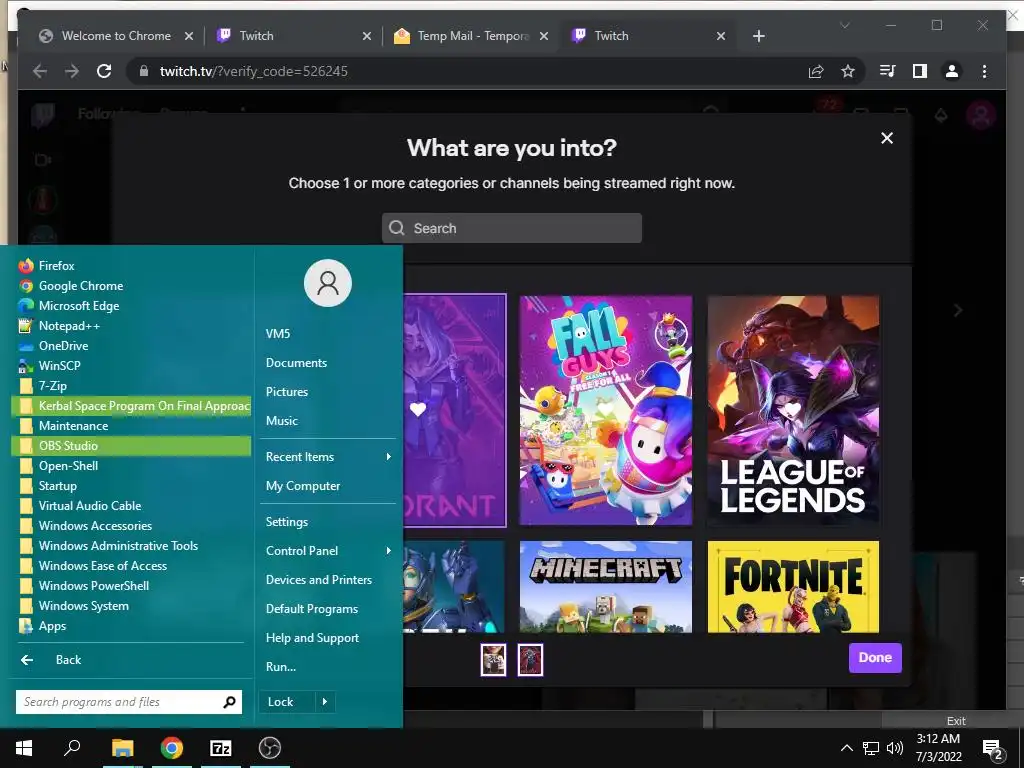Screen dimensions: 1024x768
Task: Expand the Open-Shell folder
Action: tap(131, 466)
